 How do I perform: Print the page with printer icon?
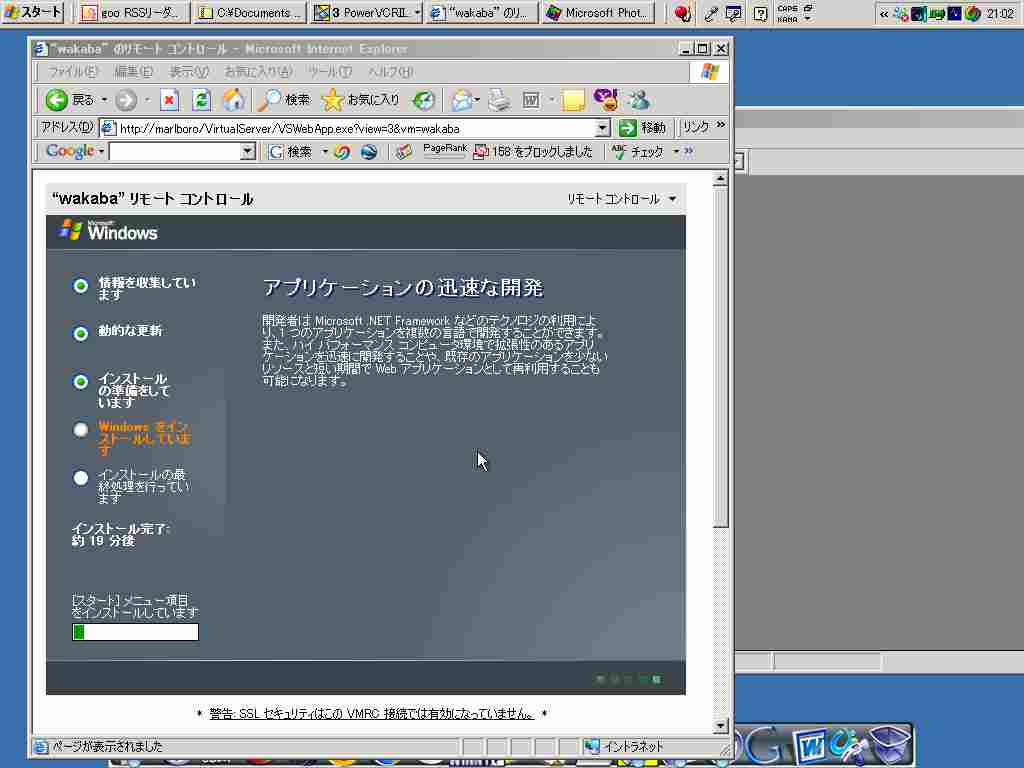tap(500, 100)
